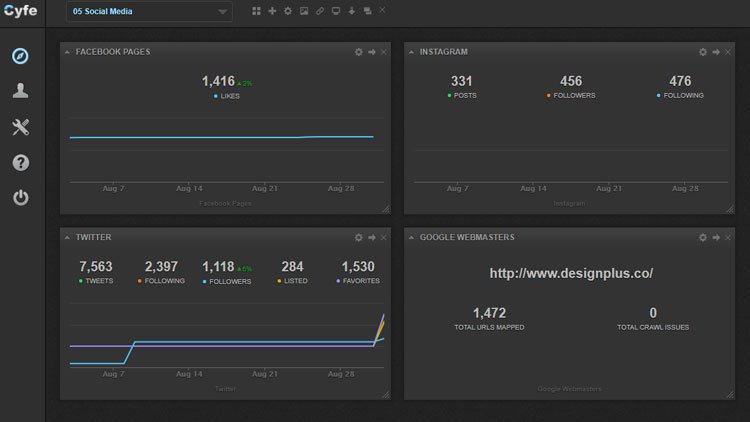This screenshot has width=750, height=422.
Task: Toggle the Facebook LIKES legend series
Action: (227, 96)
